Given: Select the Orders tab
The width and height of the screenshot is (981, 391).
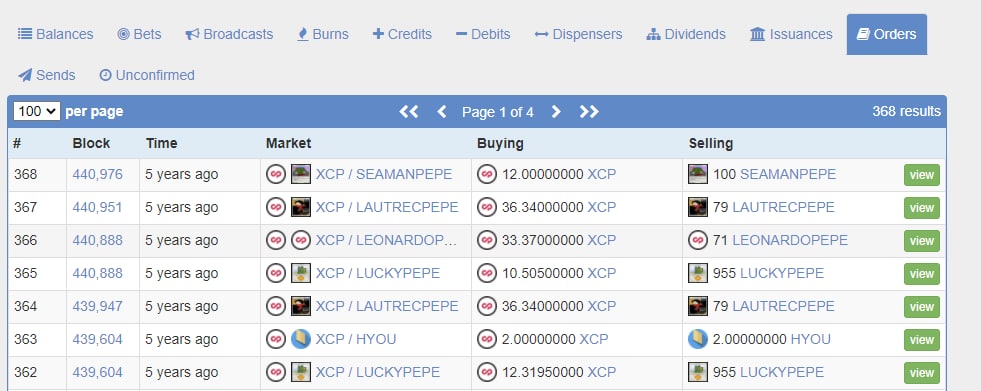Looking at the screenshot, I should pos(887,34).
